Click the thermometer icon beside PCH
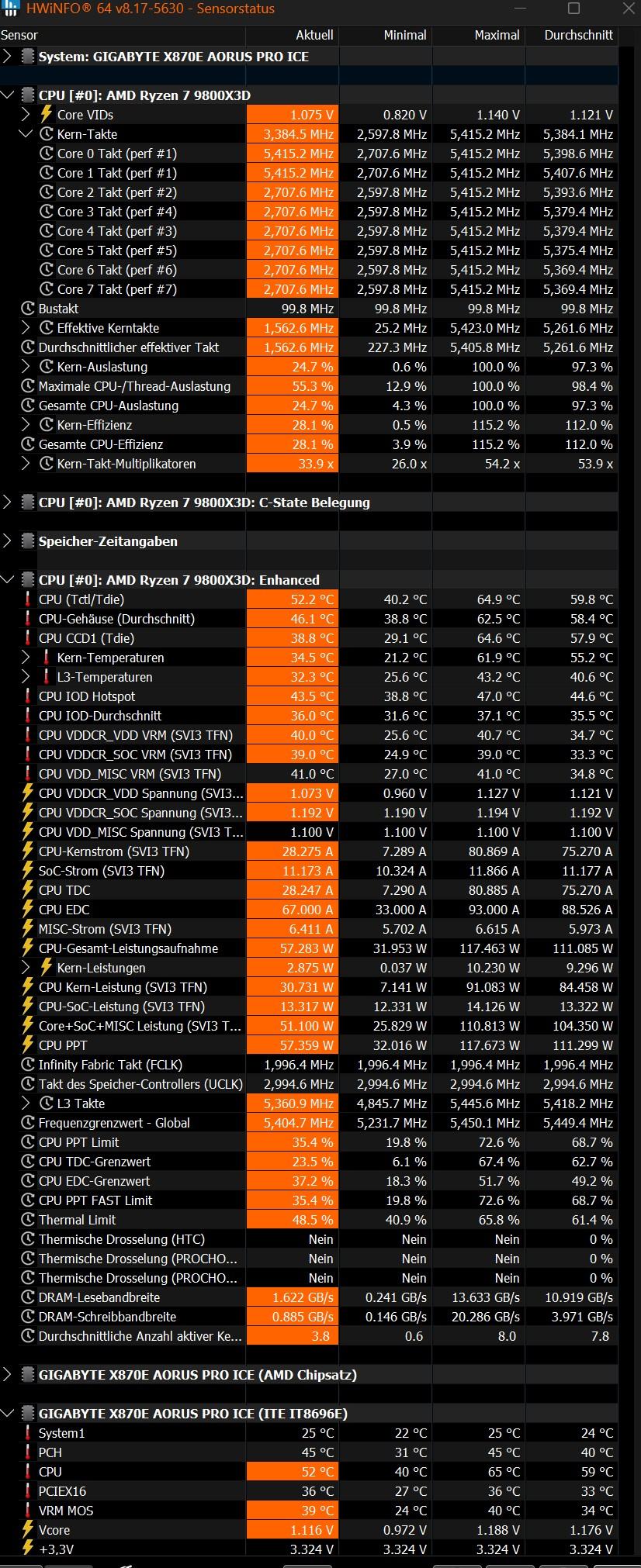Image resolution: width=641 pixels, height=1568 pixels. click(x=28, y=1452)
